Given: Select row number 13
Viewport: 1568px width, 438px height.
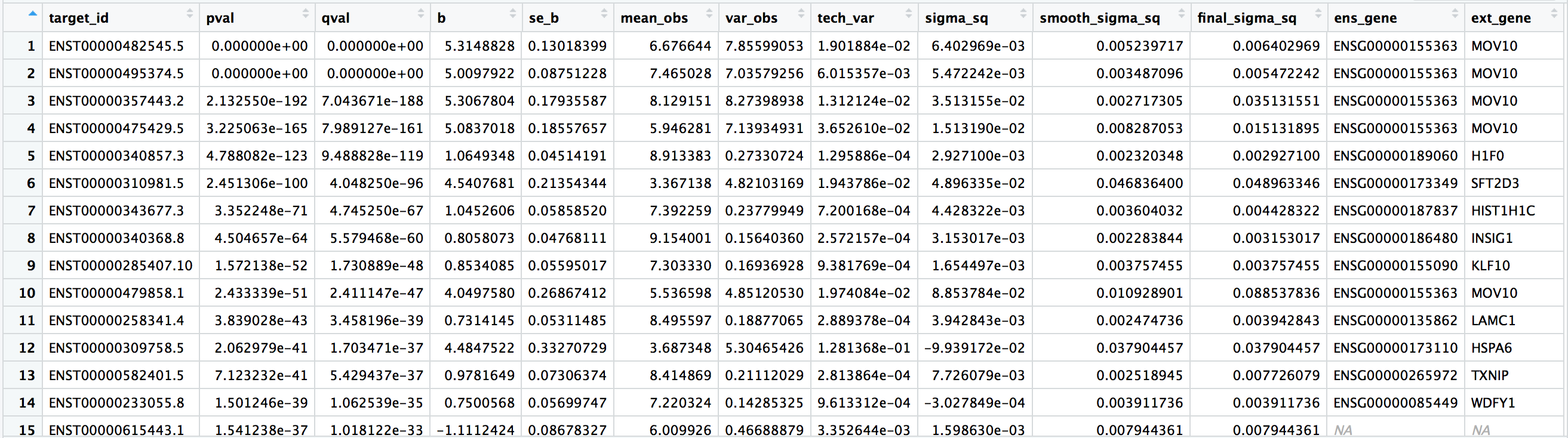Looking at the screenshot, I should click(x=27, y=375).
